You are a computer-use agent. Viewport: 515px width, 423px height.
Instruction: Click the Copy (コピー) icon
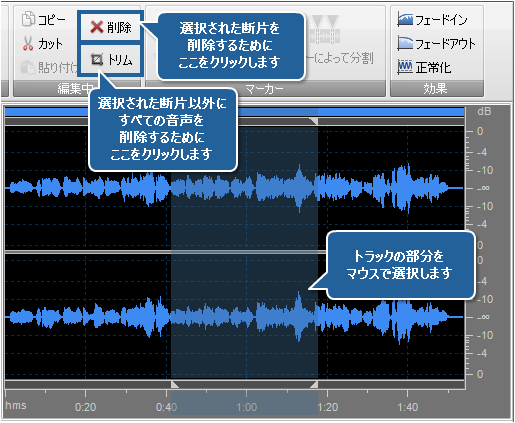(x=28, y=19)
